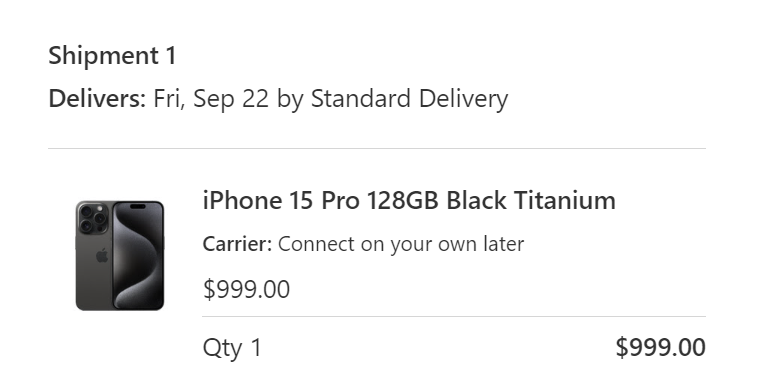Click the iPhone 15 Pro product thumbnail
The image size is (775, 373).
[120, 255]
